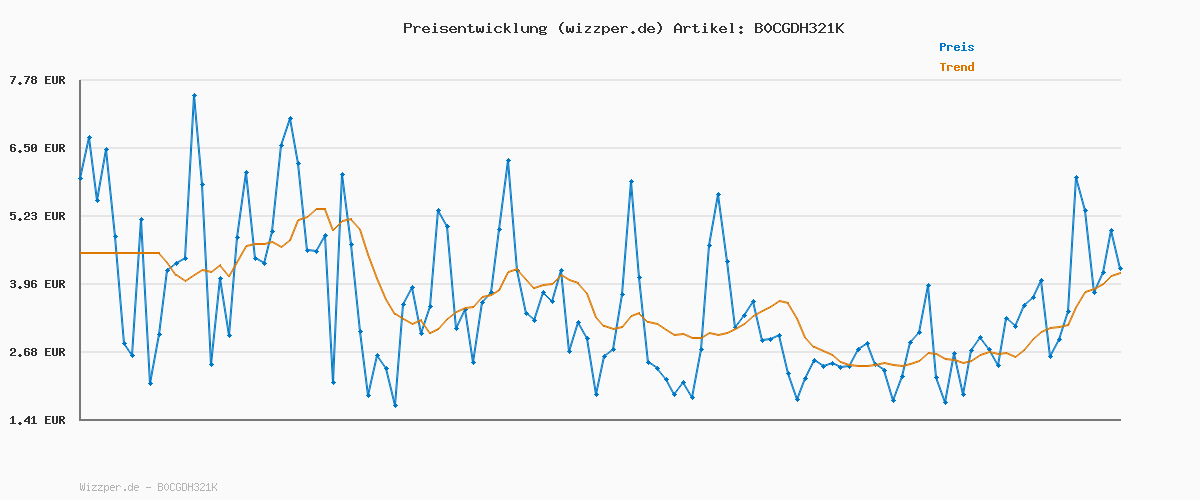The image size is (1200, 500).
Task: Select the last blue price point on right
Action: pyautogui.click(x=1120, y=268)
